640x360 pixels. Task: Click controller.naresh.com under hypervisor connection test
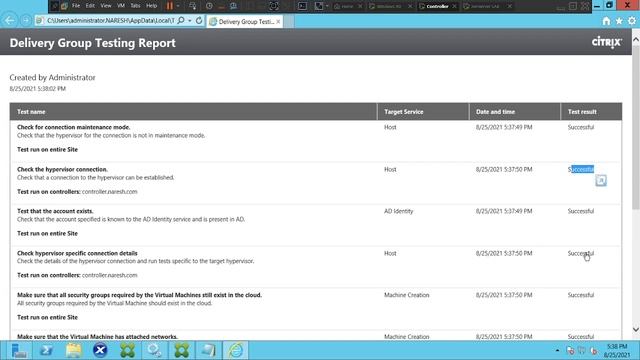click(x=109, y=191)
